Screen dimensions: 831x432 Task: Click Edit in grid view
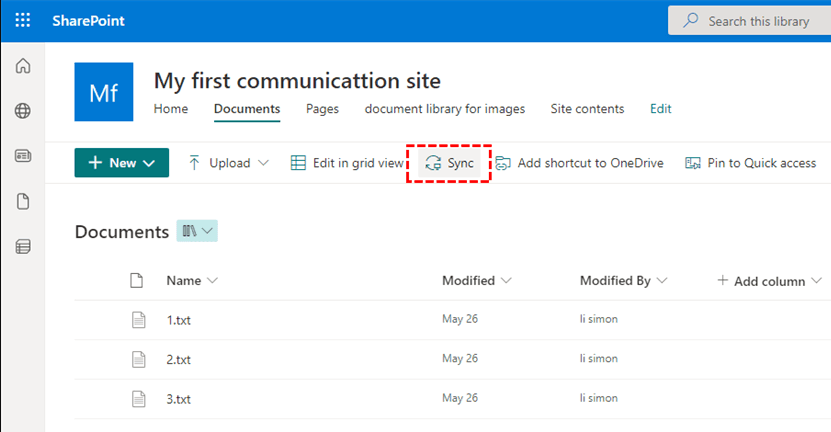point(347,163)
